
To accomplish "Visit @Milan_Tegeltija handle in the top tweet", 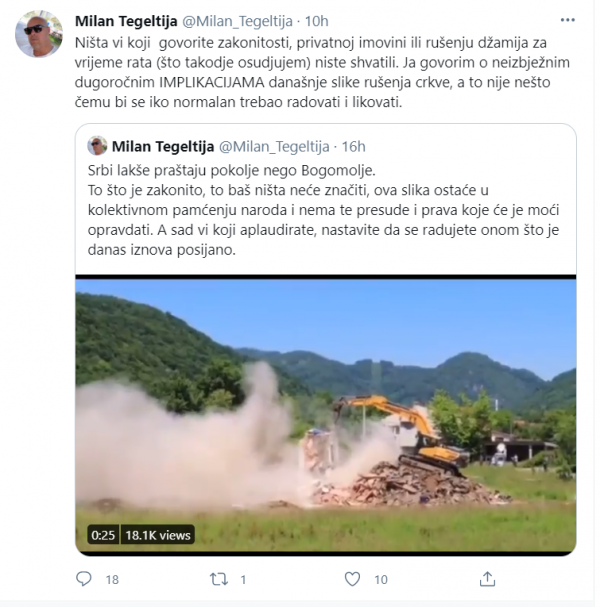I will pos(237,21).
